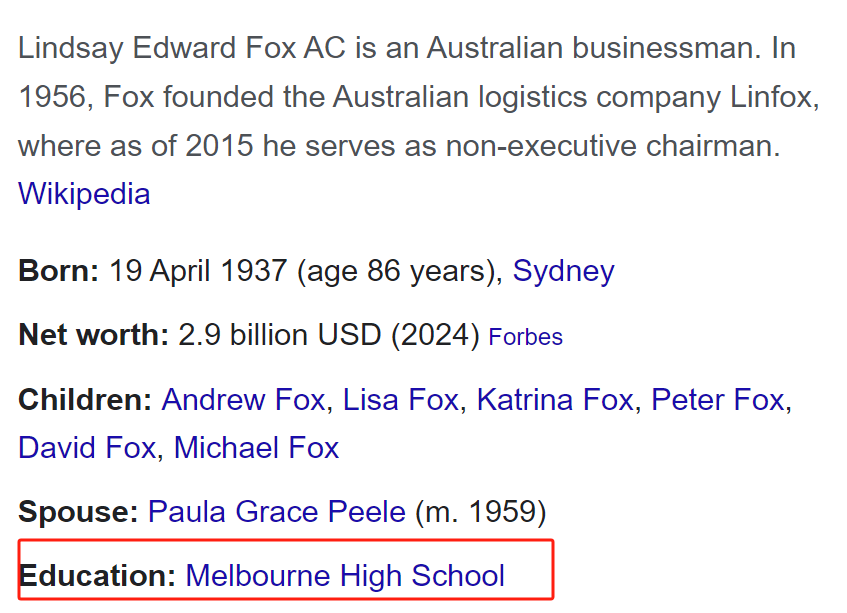847x613 pixels.
Task: Click the Sydney birthplace link
Action: click(563, 271)
